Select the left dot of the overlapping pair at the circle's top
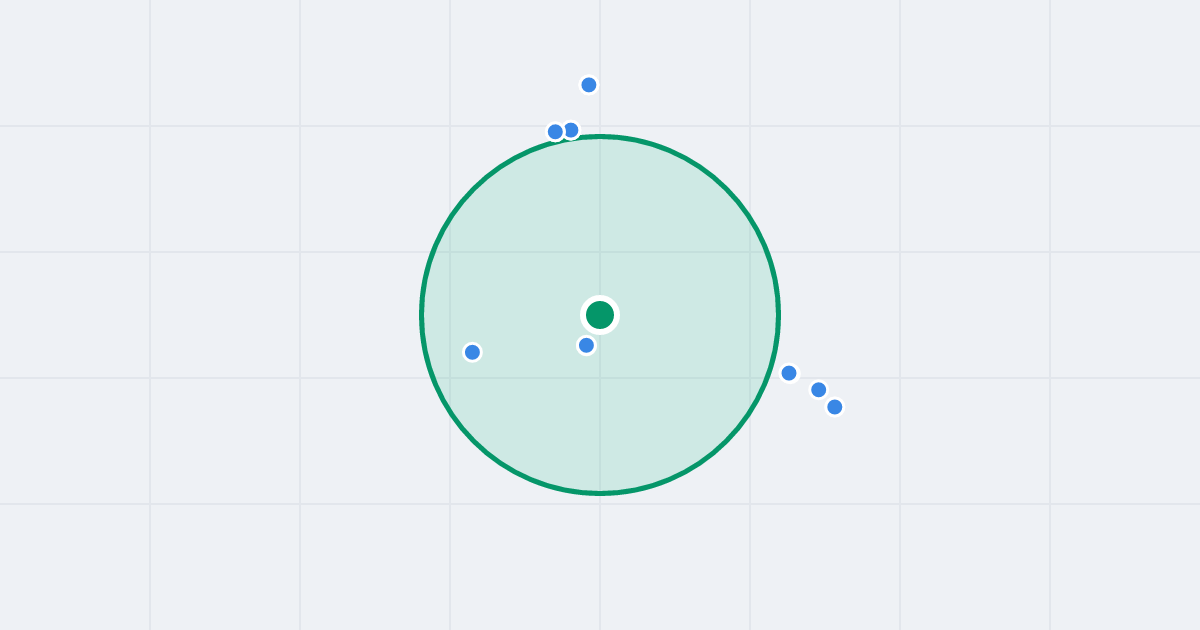 556,132
